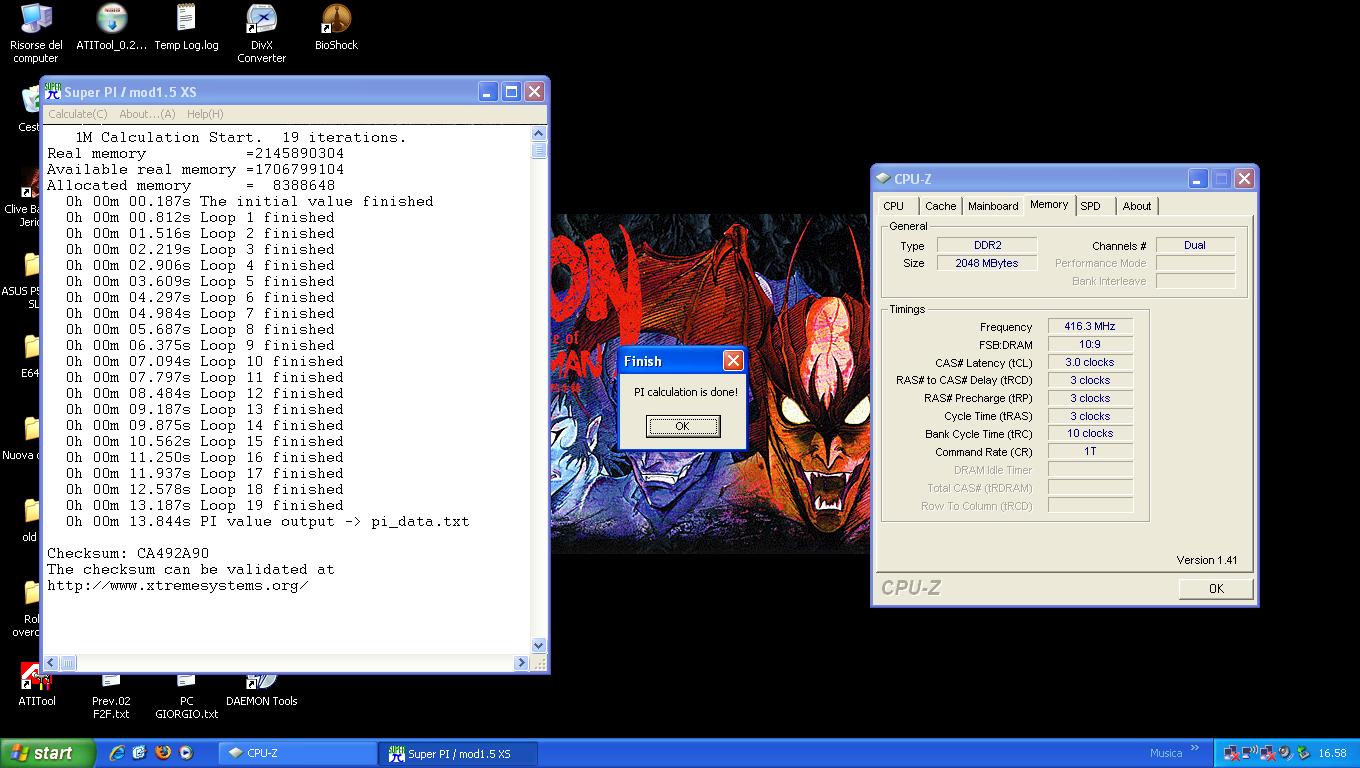This screenshot has width=1360, height=768.
Task: Select the Prev.02 F2F.txt file icon
Action: [111, 698]
